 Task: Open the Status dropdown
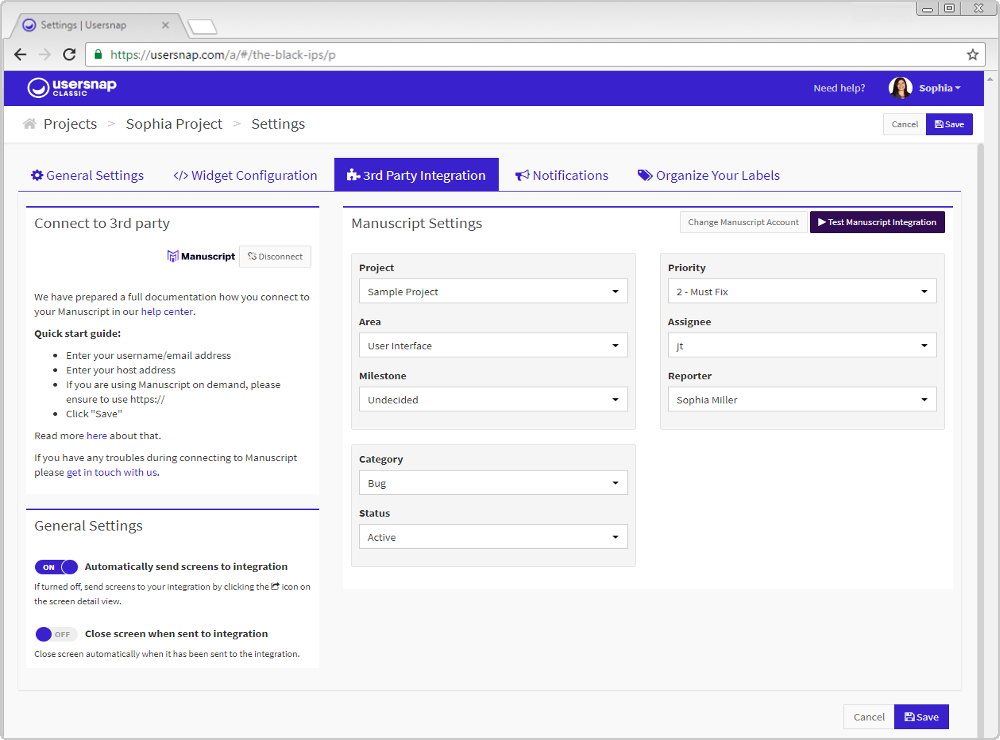pos(493,537)
